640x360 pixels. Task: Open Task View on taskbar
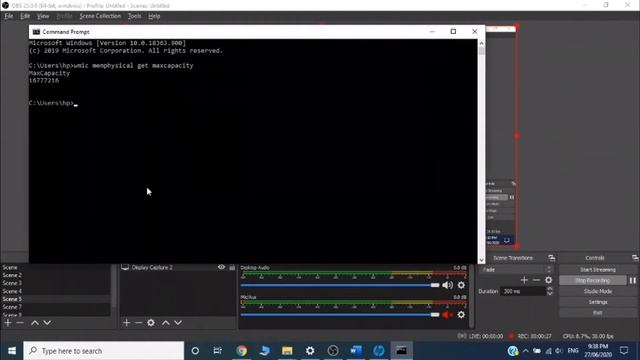coord(218,351)
